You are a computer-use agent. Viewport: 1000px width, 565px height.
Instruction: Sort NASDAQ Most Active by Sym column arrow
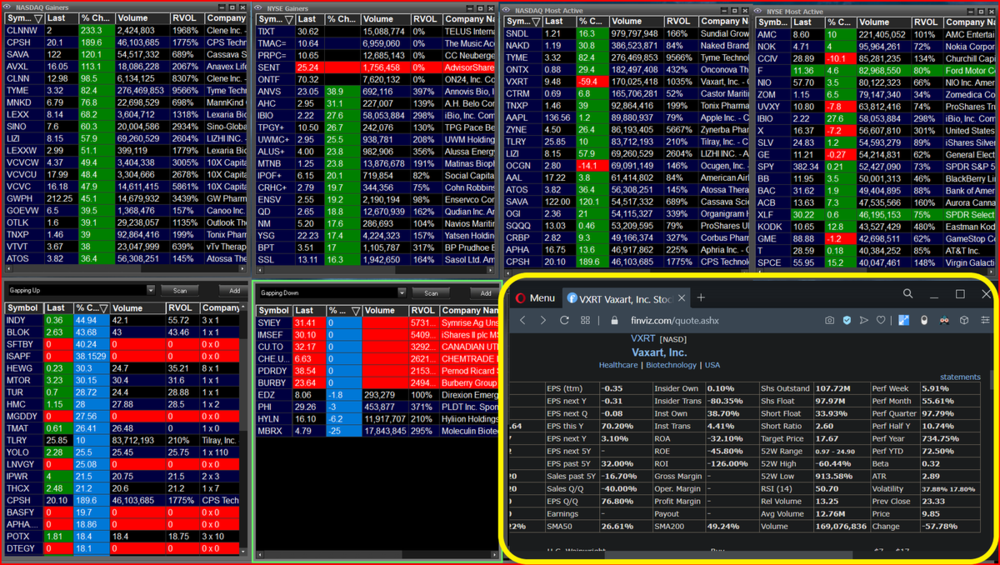point(538,21)
